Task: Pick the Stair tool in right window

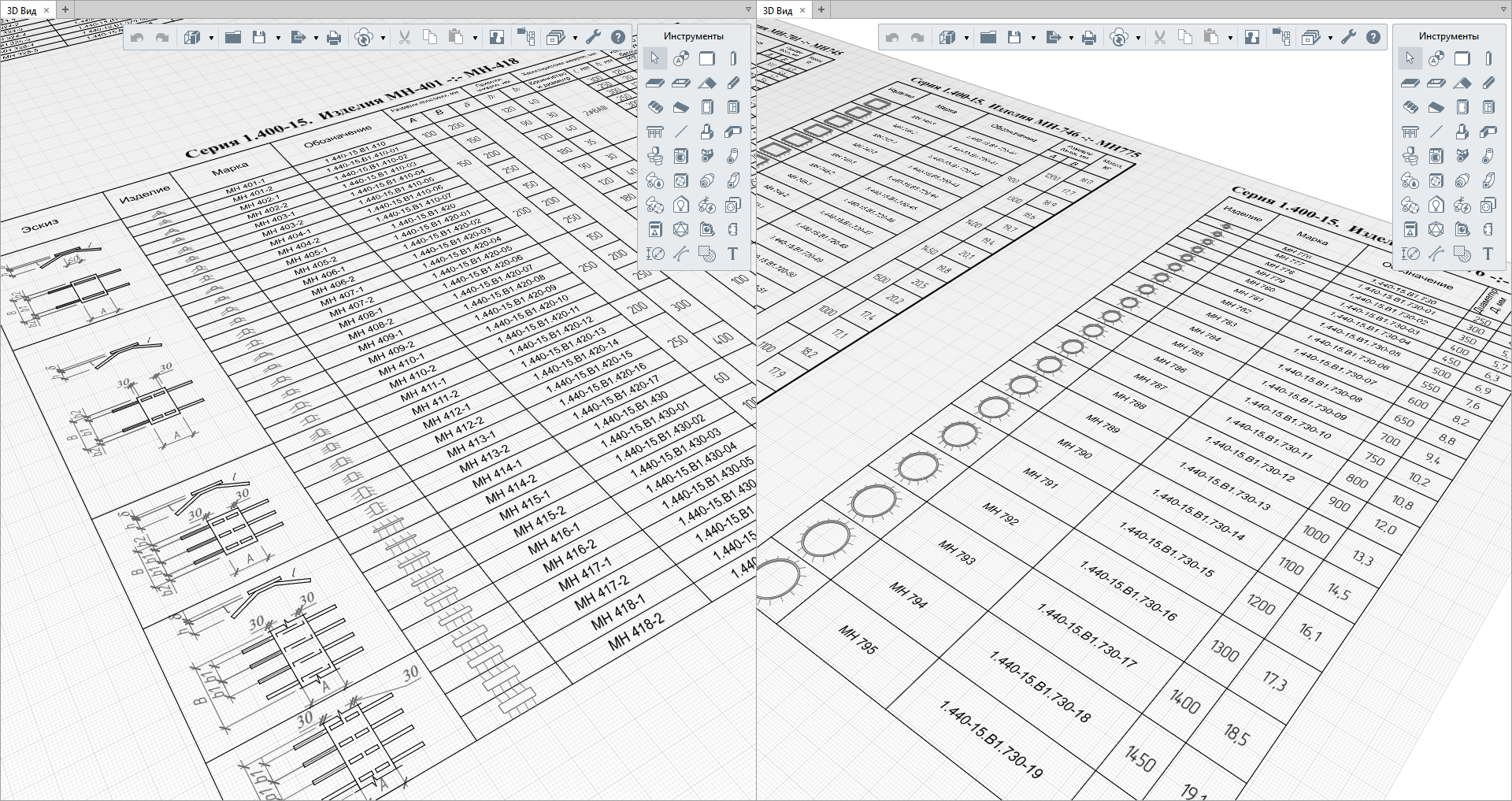Action: 1410,107
